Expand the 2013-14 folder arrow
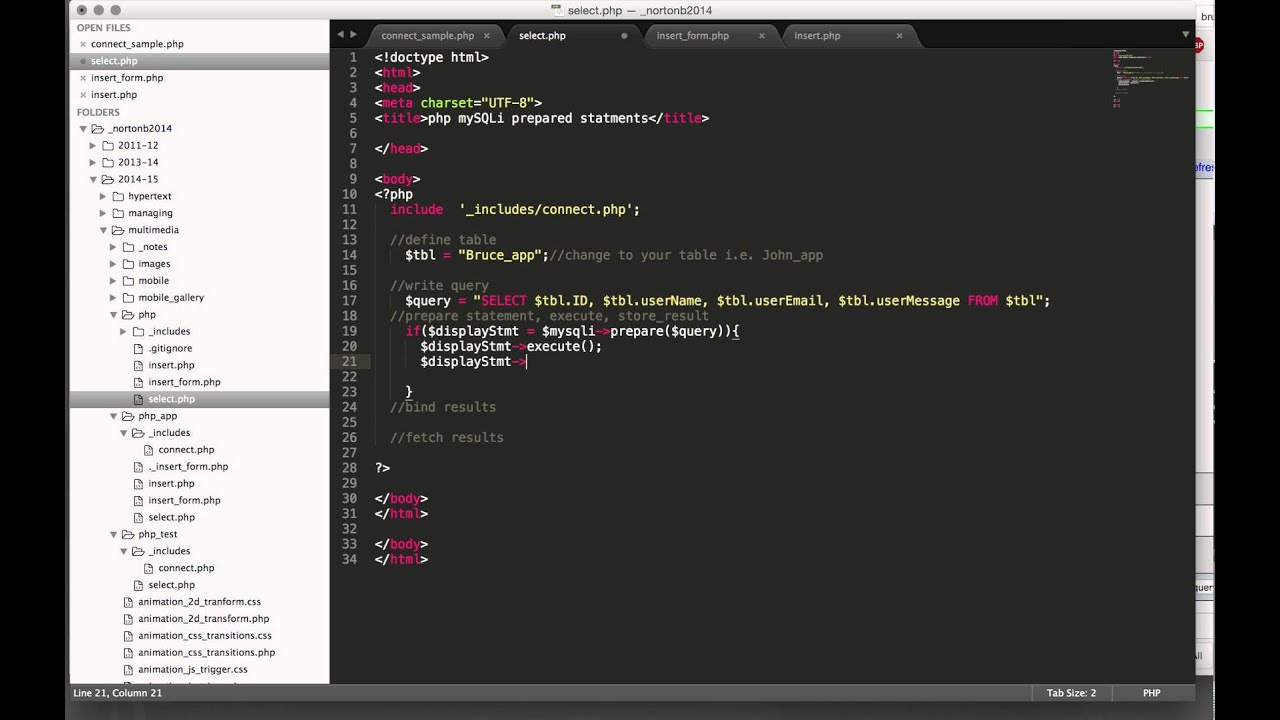 pos(93,163)
